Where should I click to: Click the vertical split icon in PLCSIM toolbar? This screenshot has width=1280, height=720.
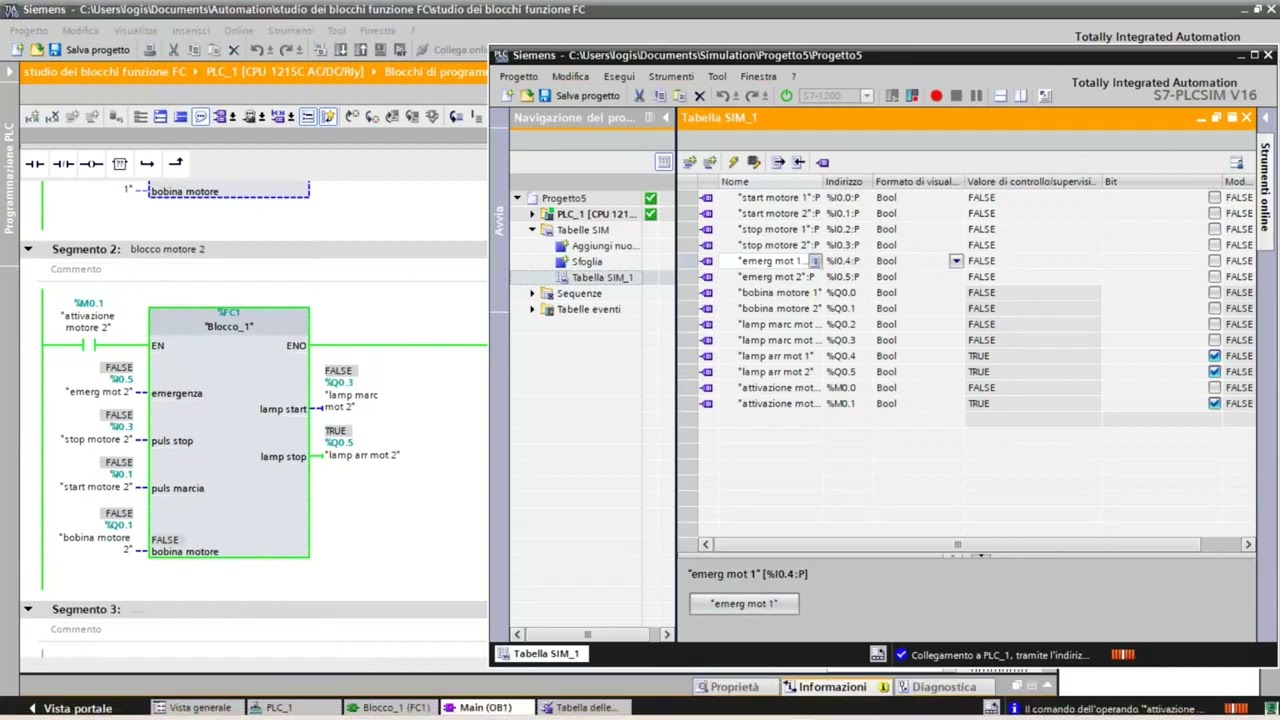tap(1021, 96)
